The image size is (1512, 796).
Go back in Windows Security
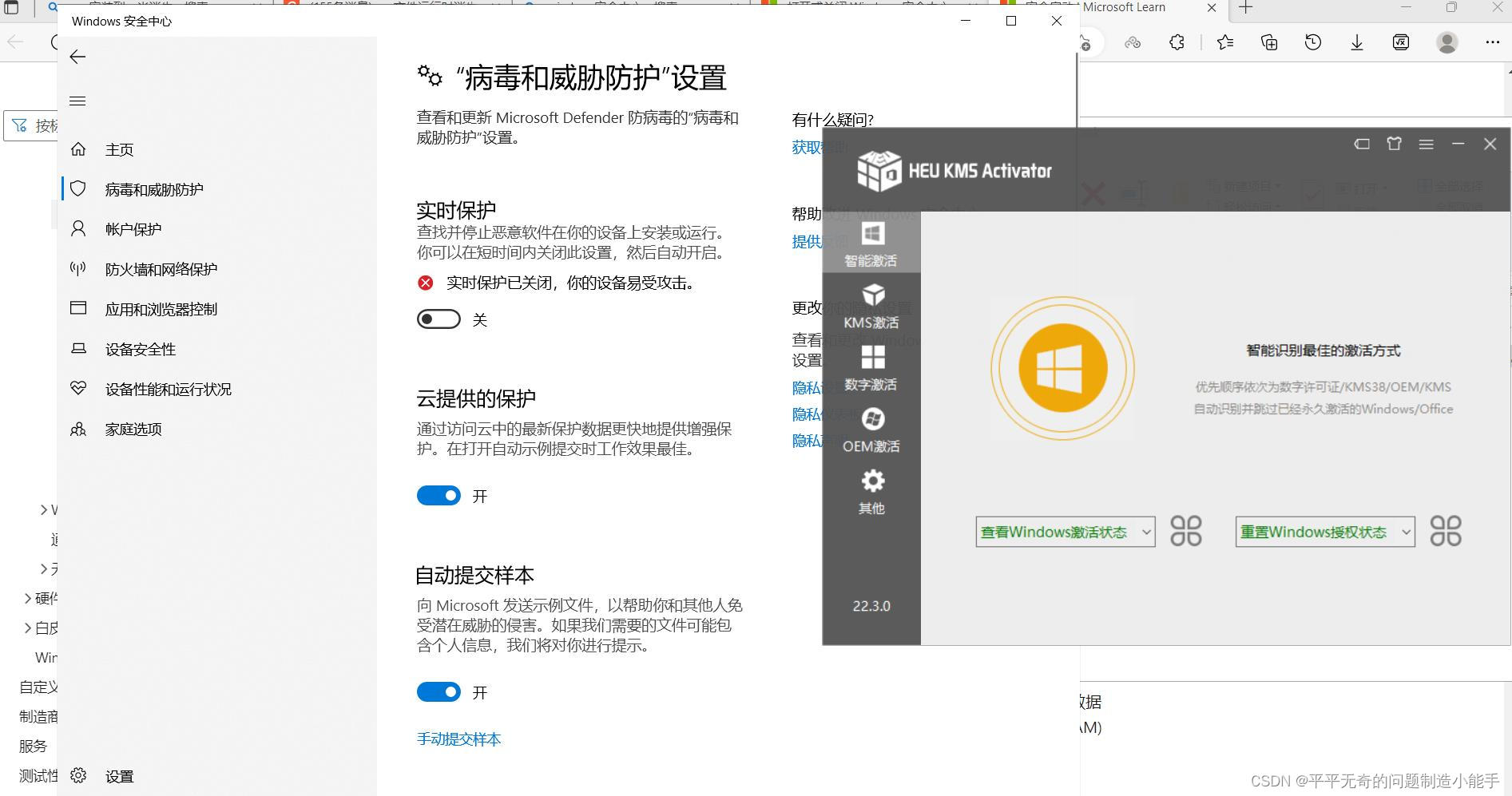click(77, 57)
